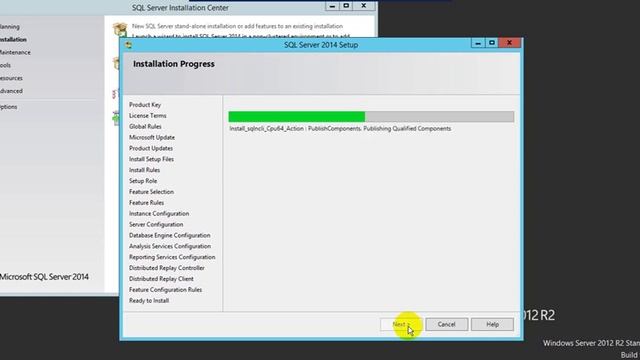Image resolution: width=640 pixels, height=360 pixels.
Task: Select Instance Configuration step
Action: (159, 214)
